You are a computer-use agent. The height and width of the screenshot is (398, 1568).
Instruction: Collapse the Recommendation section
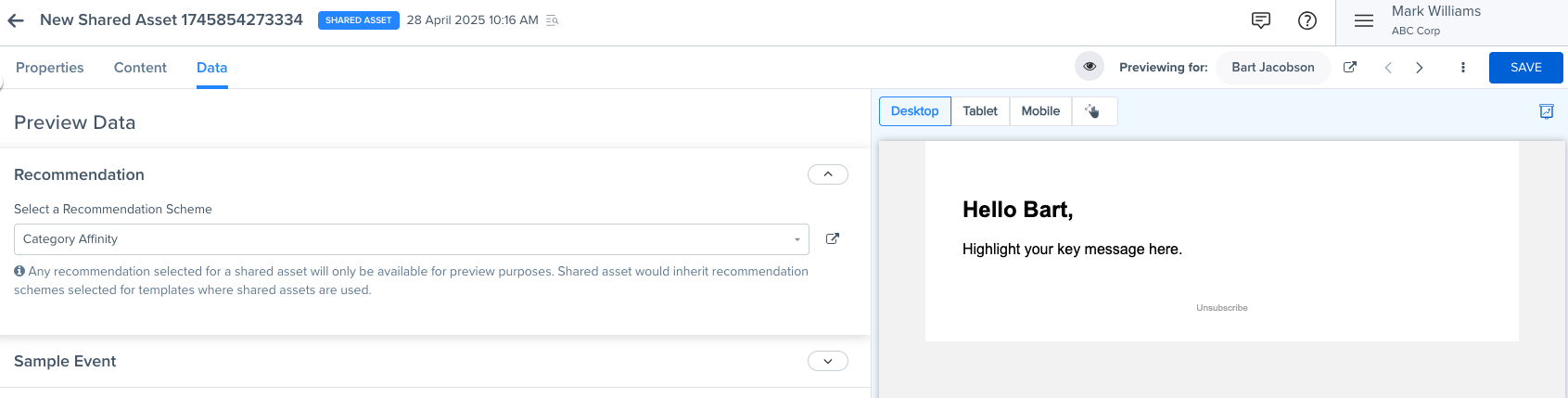pyautogui.click(x=828, y=174)
